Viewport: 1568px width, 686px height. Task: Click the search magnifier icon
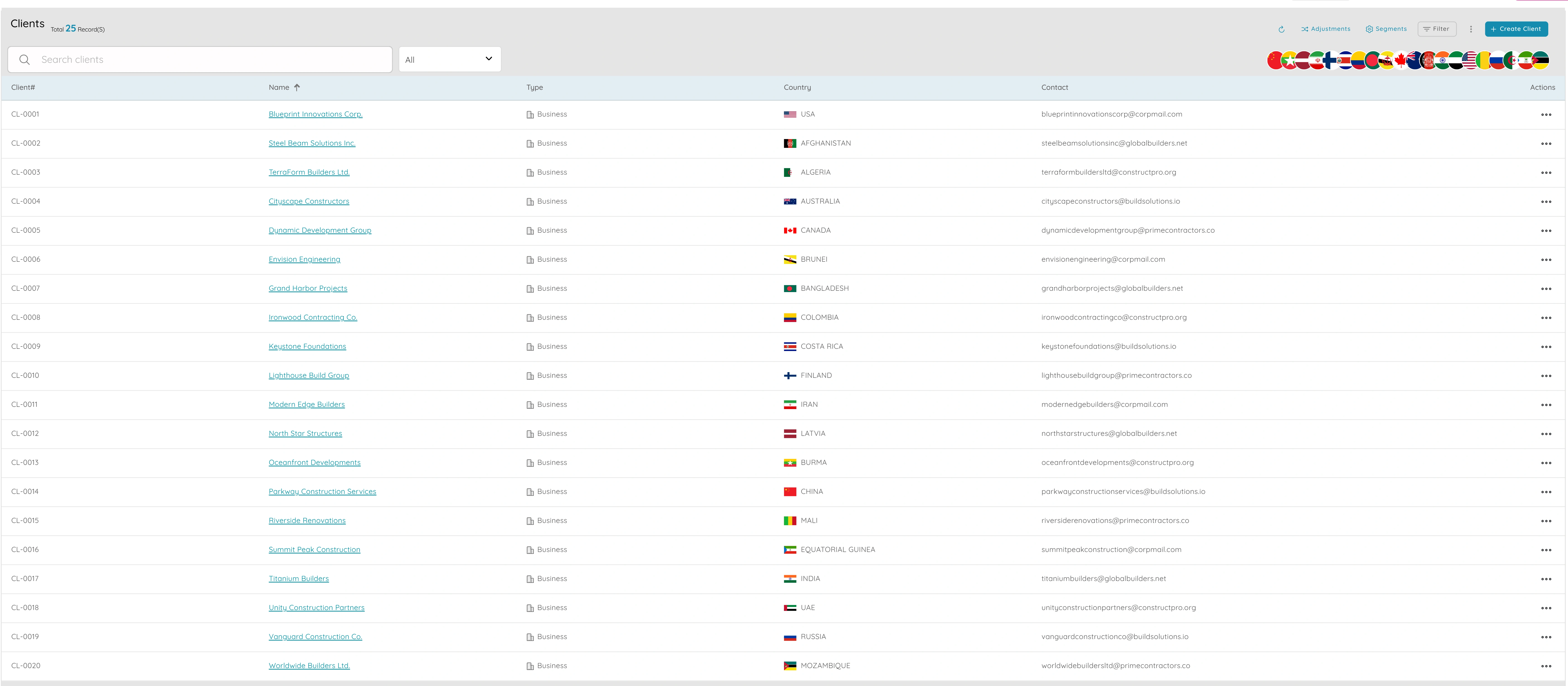click(24, 60)
